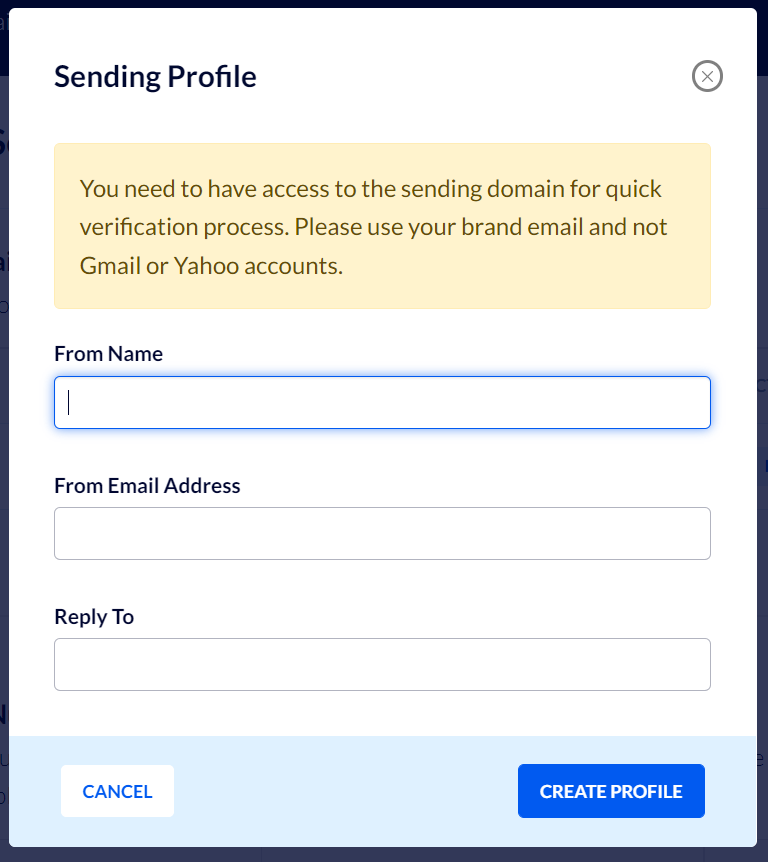This screenshot has width=768, height=862.
Task: Click the "Sending Profile" dialog heading
Action: pyautogui.click(x=155, y=76)
